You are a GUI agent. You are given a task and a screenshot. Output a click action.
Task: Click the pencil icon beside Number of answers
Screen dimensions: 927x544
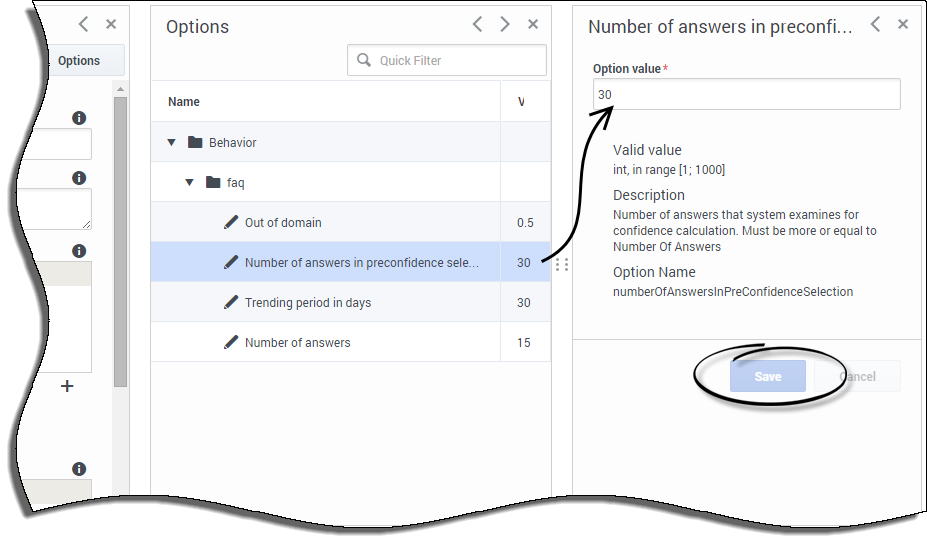231,342
